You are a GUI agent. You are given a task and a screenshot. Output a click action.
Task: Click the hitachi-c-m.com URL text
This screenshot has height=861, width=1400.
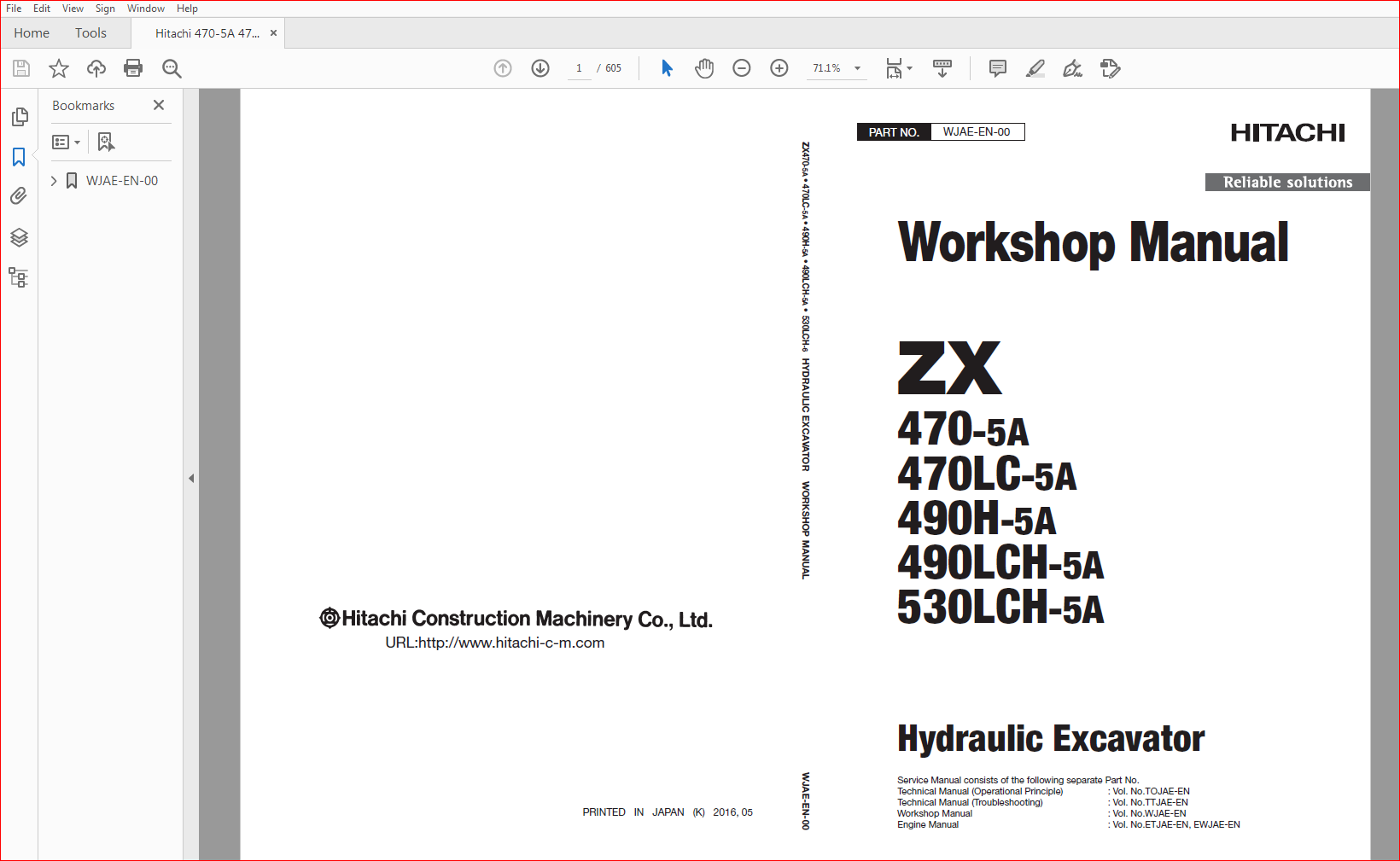495,643
